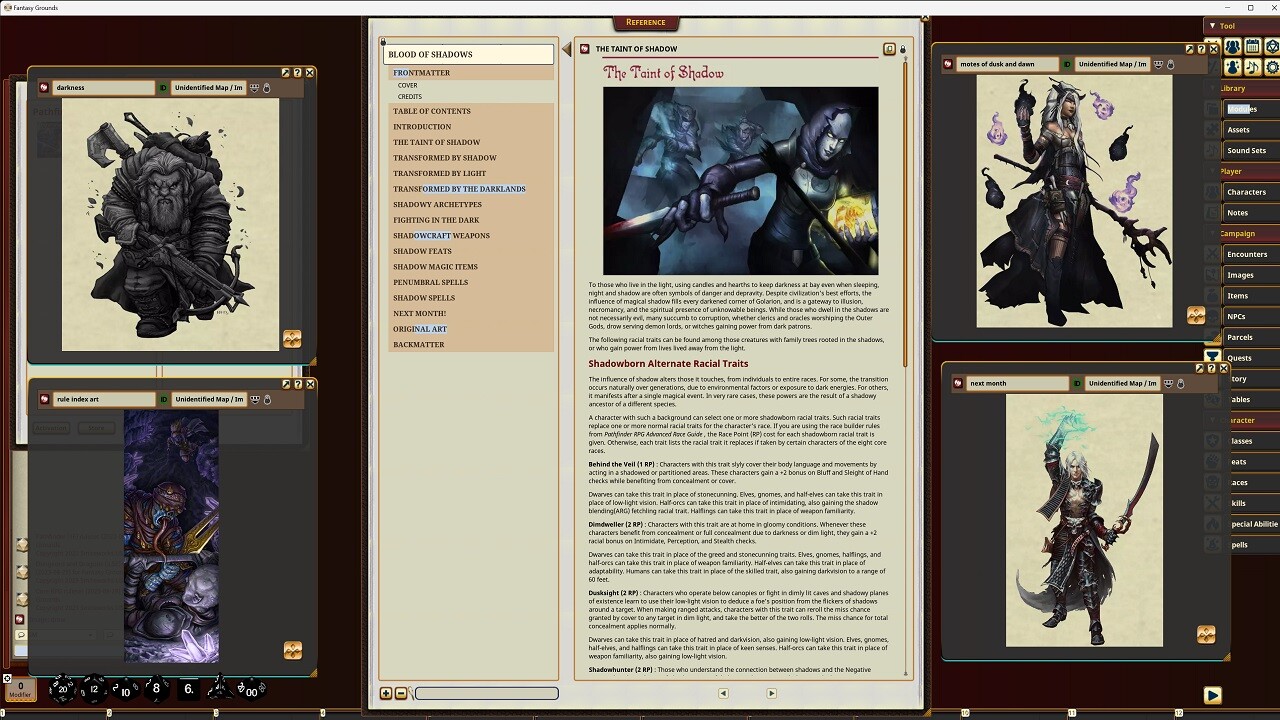The image size is (1280, 720).
Task: Go to the next page arrow
Action: pyautogui.click(x=771, y=693)
